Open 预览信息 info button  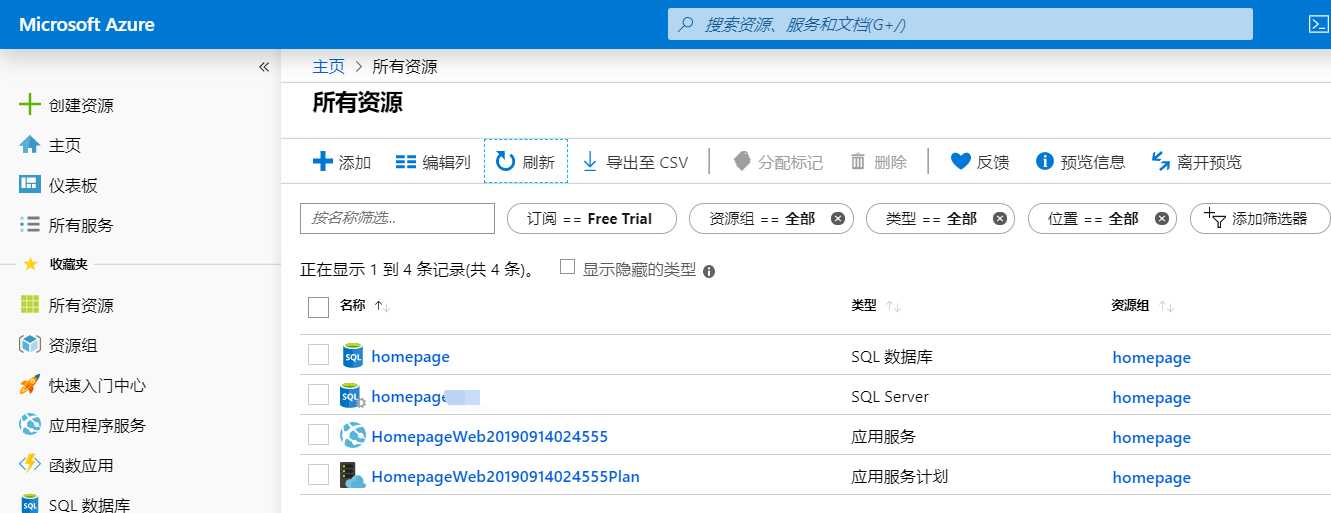click(1080, 162)
